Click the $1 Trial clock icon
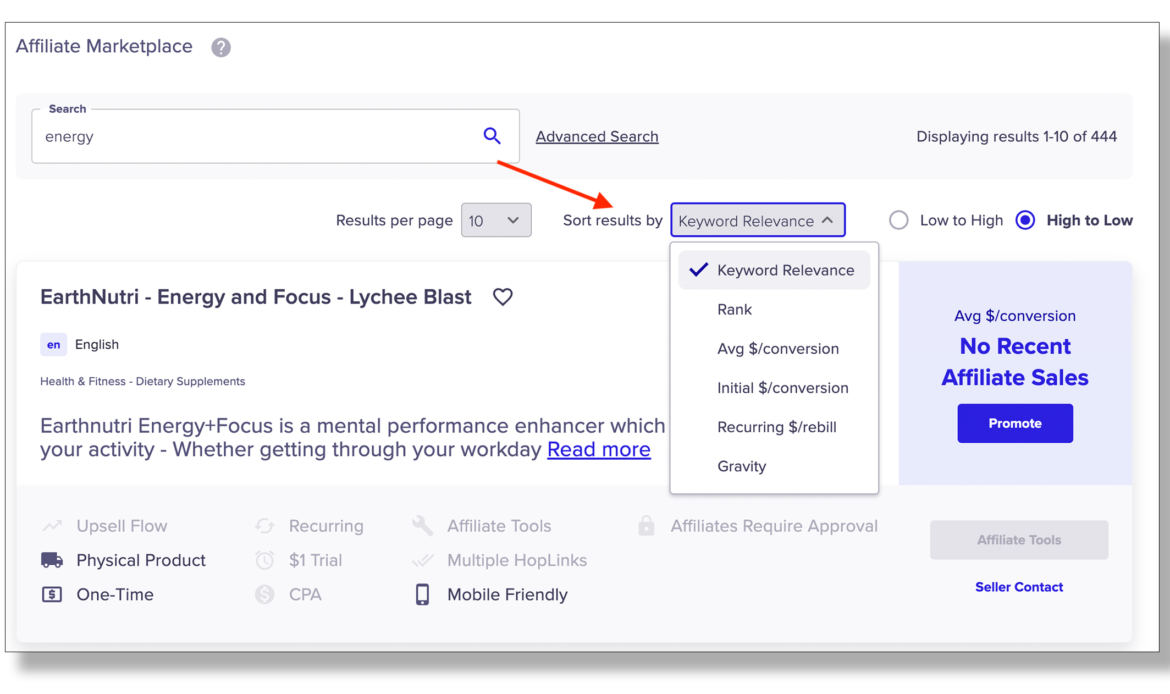 pyautogui.click(x=265, y=560)
